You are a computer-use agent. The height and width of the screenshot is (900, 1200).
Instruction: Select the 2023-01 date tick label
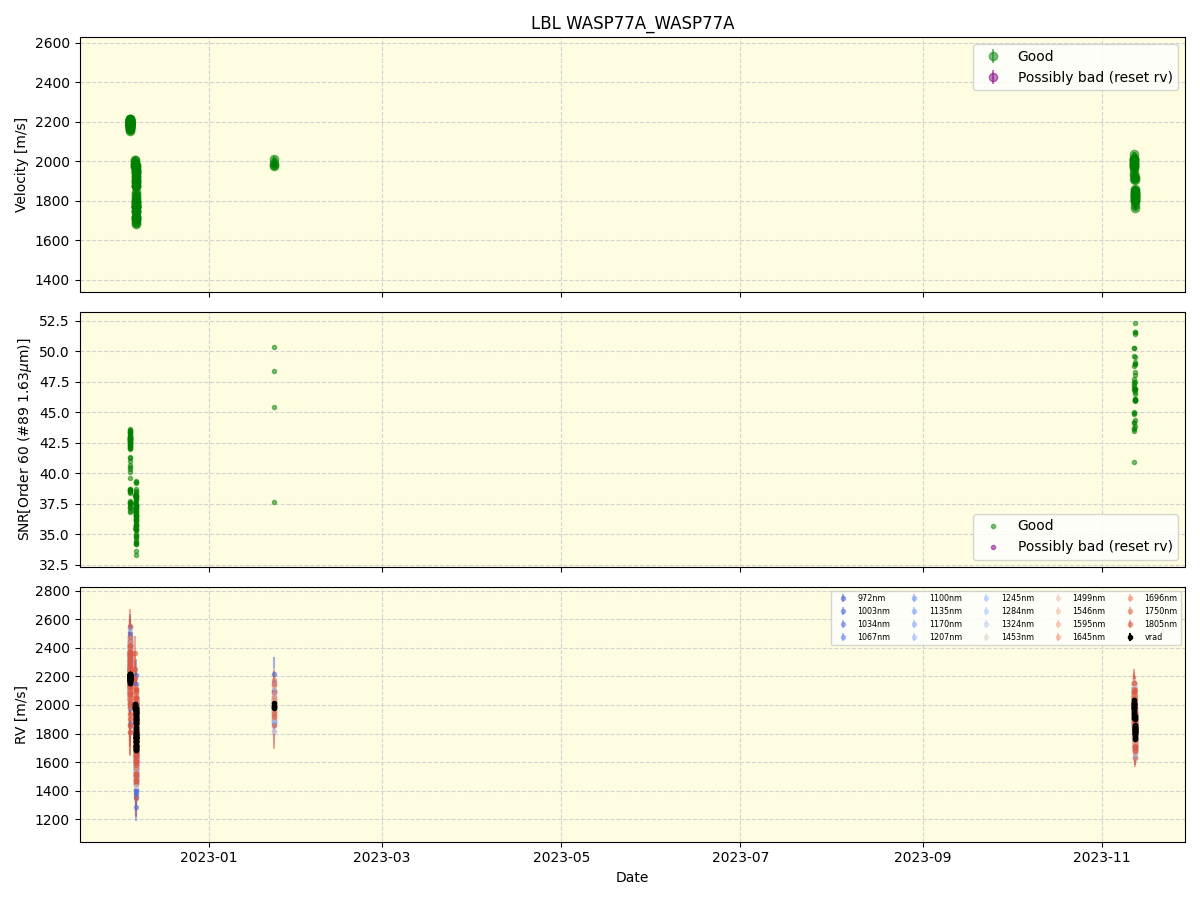click(x=209, y=856)
